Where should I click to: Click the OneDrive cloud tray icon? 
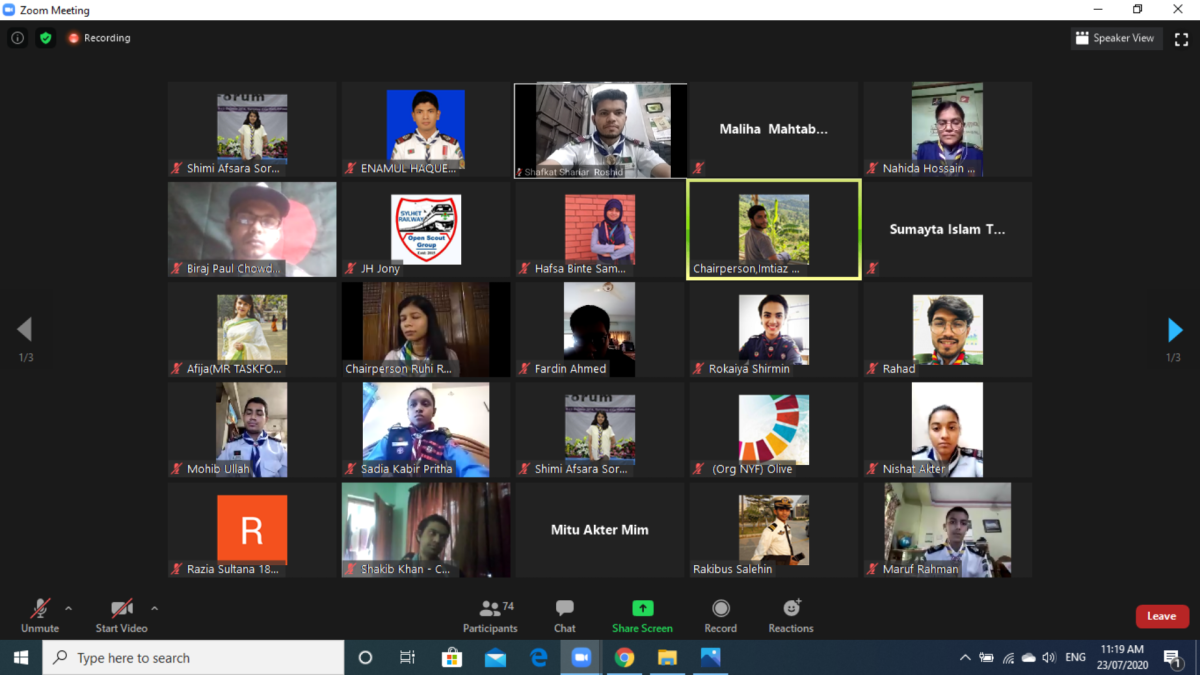pyautogui.click(x=1028, y=657)
